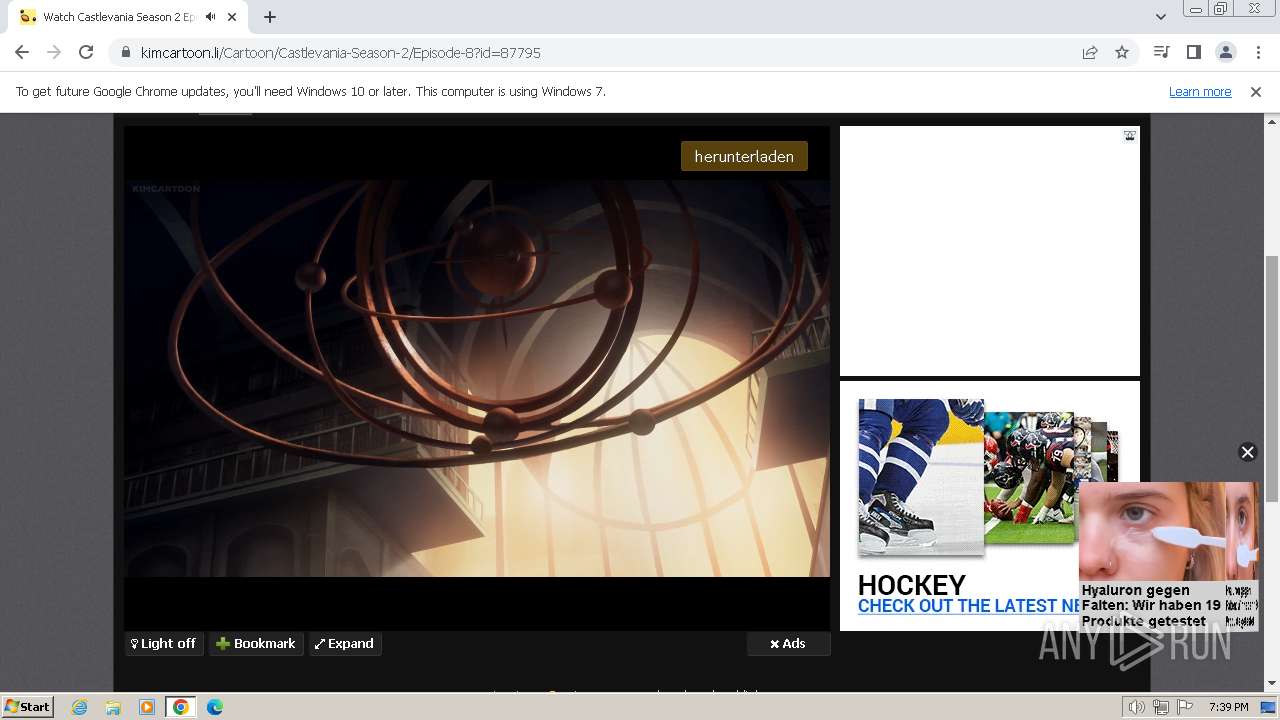Click the herunterladen button

tap(744, 156)
